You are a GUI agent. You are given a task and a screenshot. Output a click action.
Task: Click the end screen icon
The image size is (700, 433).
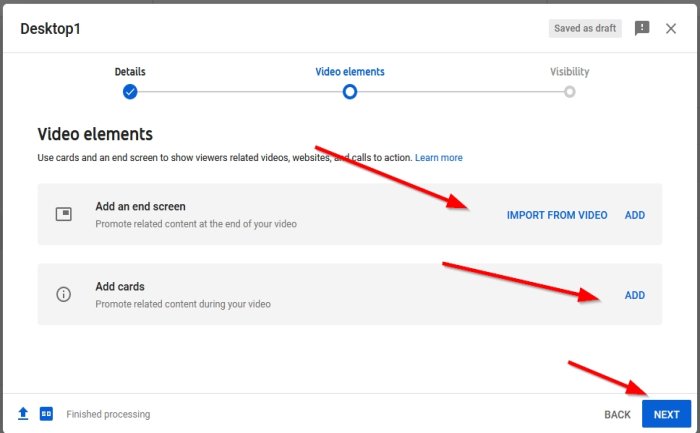tap(63, 214)
